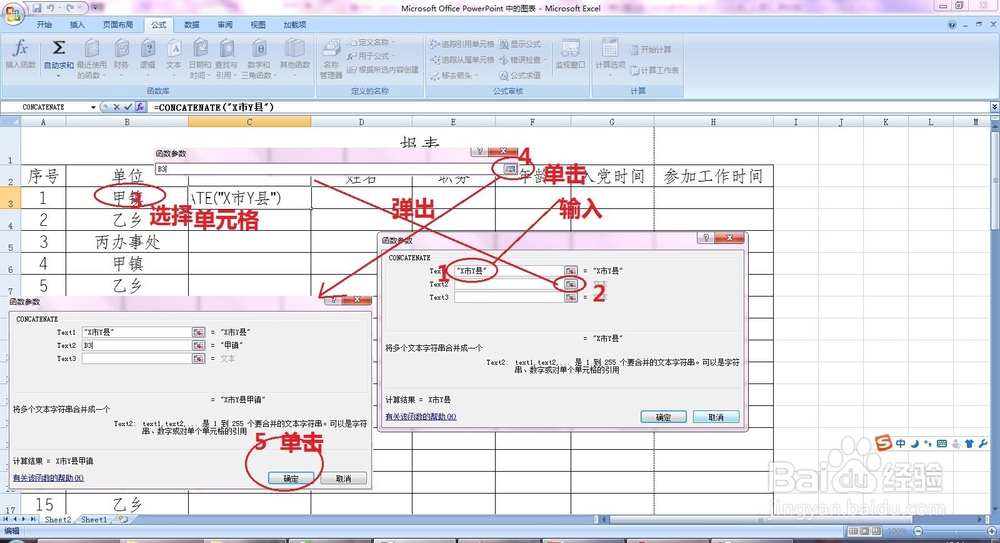Image resolution: width=1000 pixels, height=543 pixels.
Task: Switch to Page Break Preview in status bar
Action: [876, 531]
